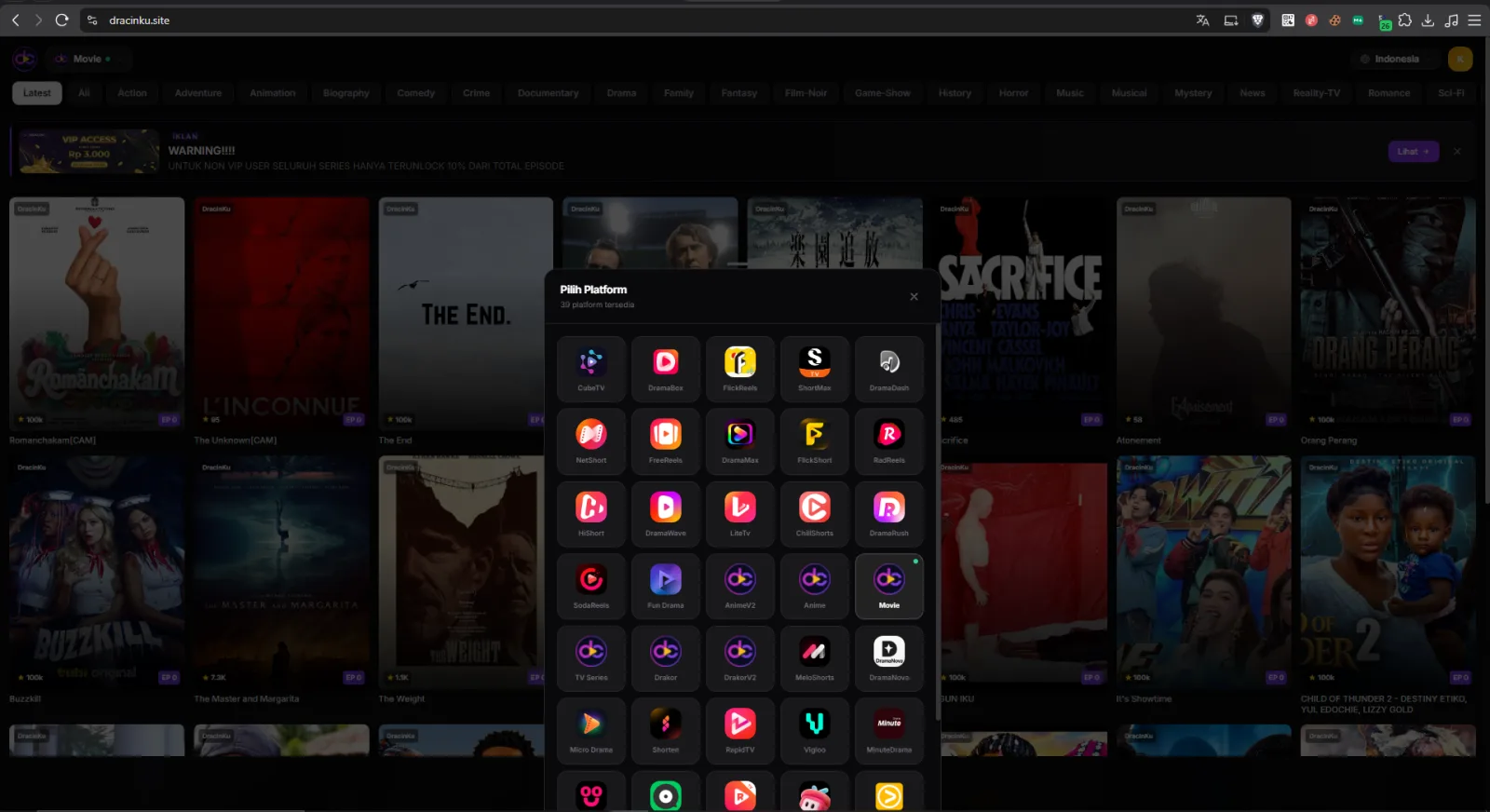The image size is (1490, 812).
Task: Switch to the Action genre tab
Action: click(x=132, y=93)
